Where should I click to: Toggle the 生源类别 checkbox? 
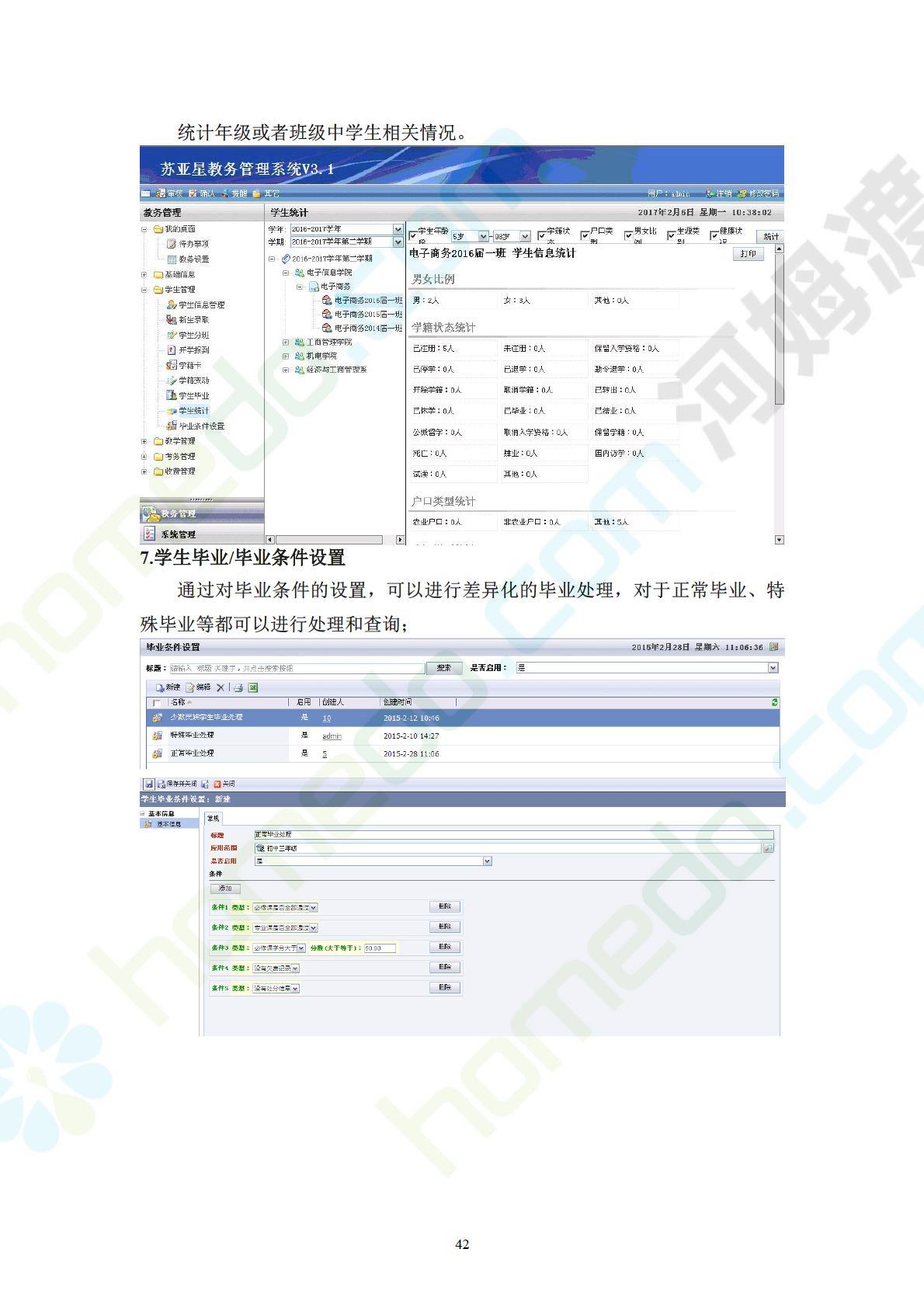click(x=672, y=236)
